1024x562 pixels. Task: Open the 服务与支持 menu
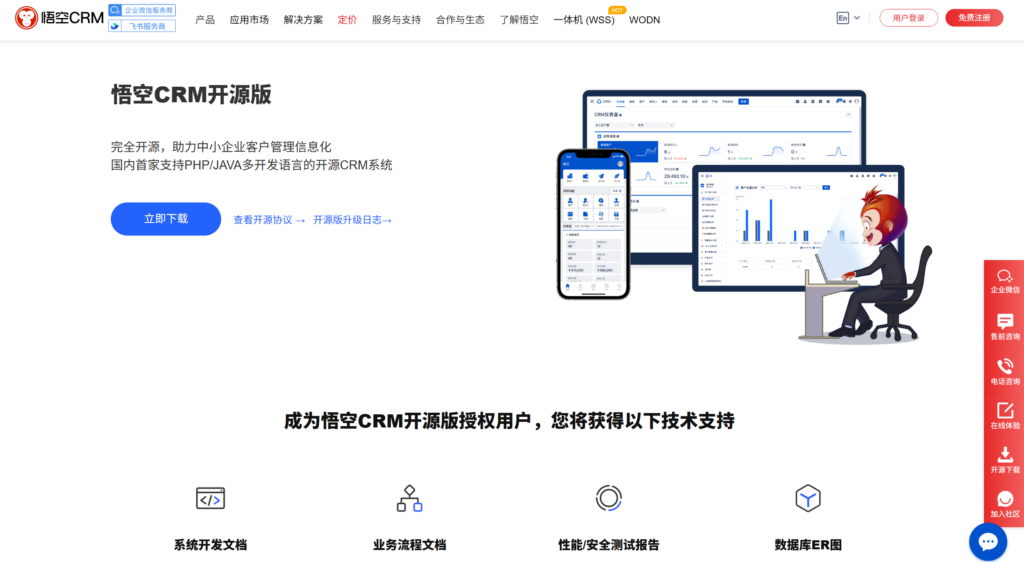click(396, 20)
